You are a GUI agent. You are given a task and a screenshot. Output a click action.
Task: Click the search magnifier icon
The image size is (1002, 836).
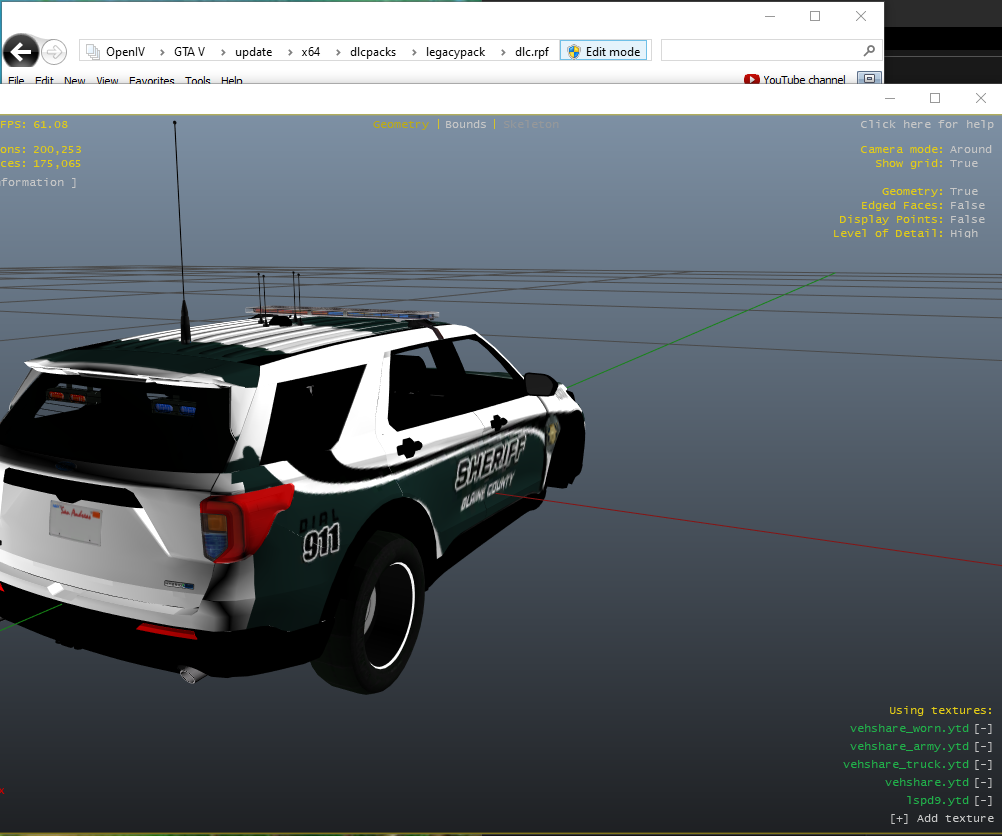click(869, 50)
